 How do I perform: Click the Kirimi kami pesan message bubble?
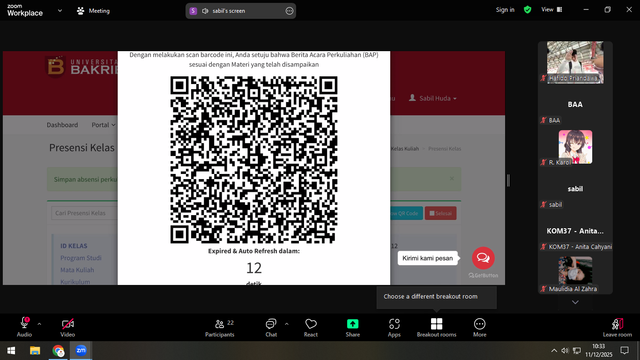tap(427, 258)
